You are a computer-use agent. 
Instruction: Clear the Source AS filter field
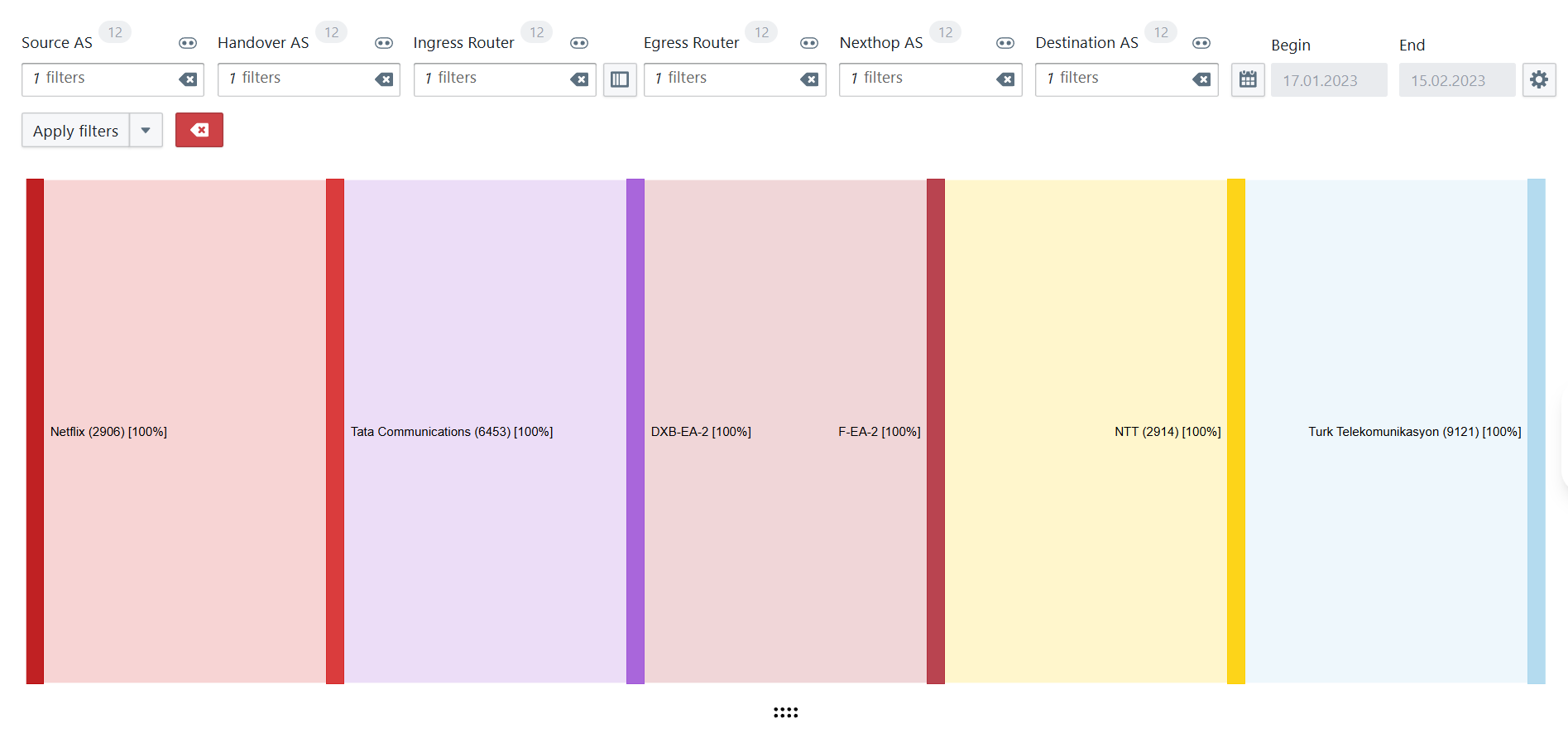[x=188, y=79]
